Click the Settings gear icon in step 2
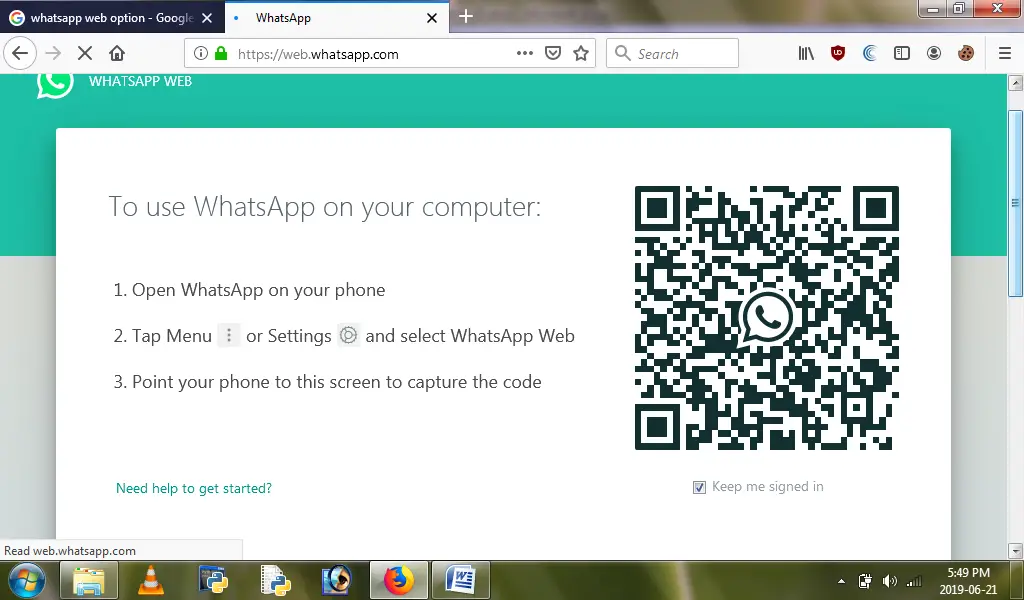 pyautogui.click(x=349, y=336)
